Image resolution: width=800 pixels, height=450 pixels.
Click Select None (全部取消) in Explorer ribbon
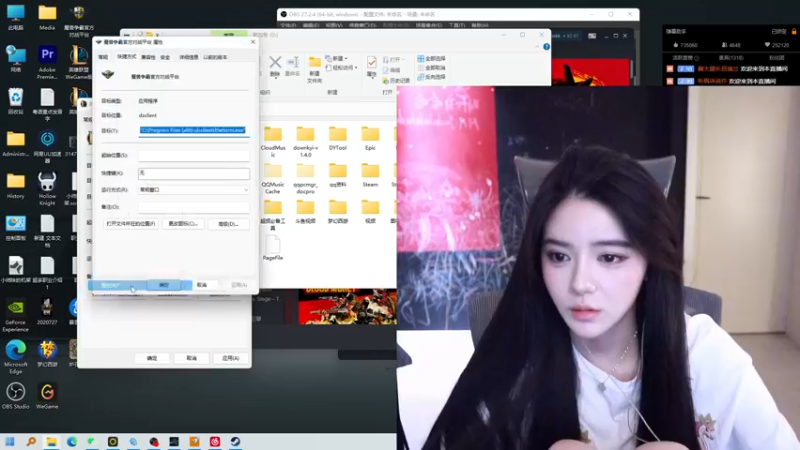click(432, 68)
